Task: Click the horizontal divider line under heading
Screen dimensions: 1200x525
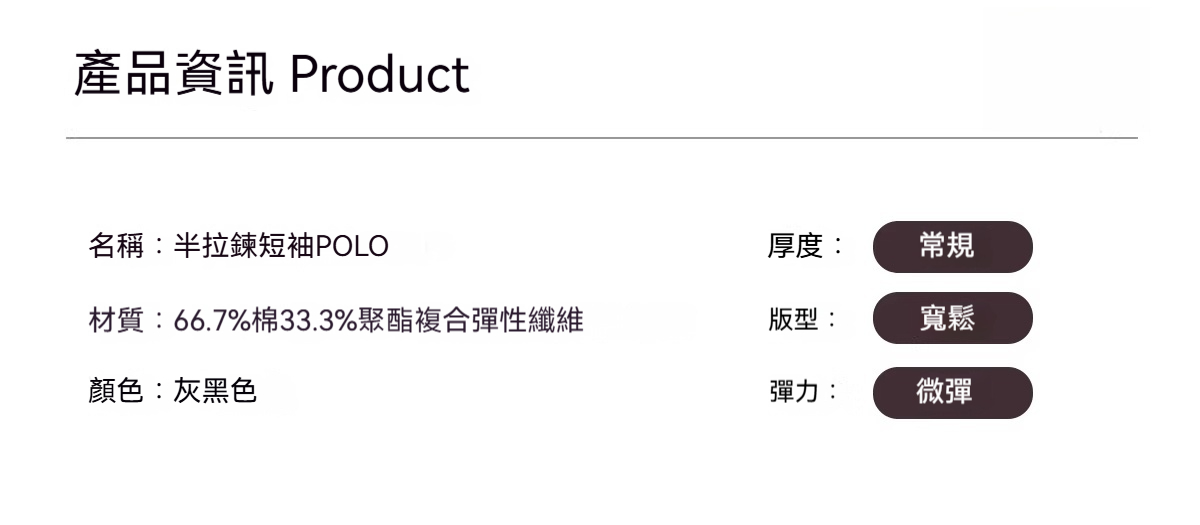Action: 600,138
